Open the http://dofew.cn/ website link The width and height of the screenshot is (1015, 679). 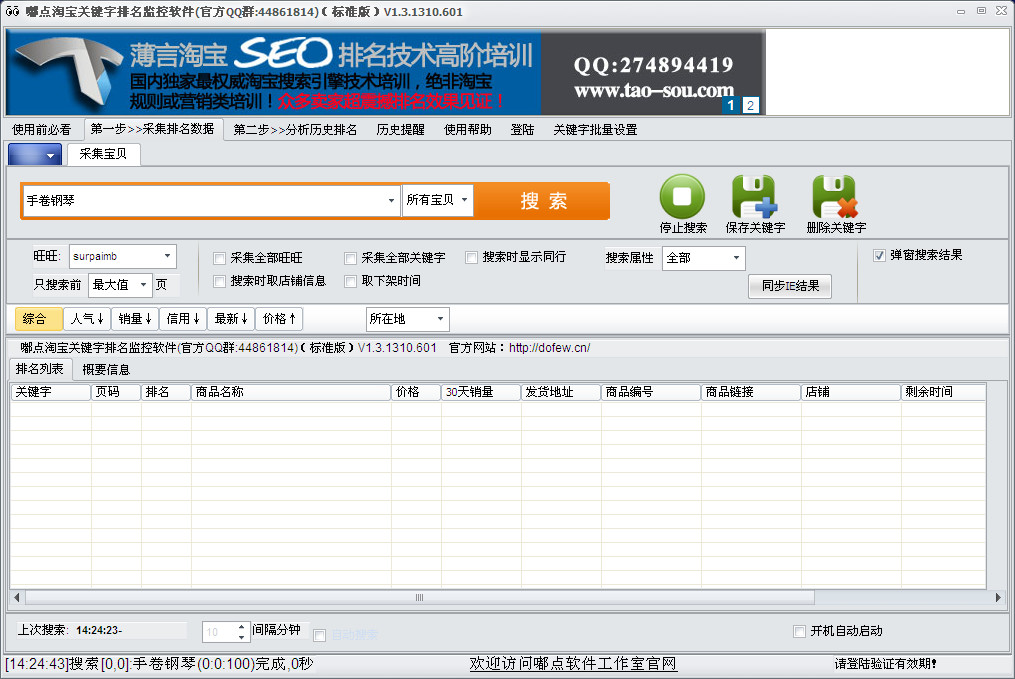click(550, 348)
